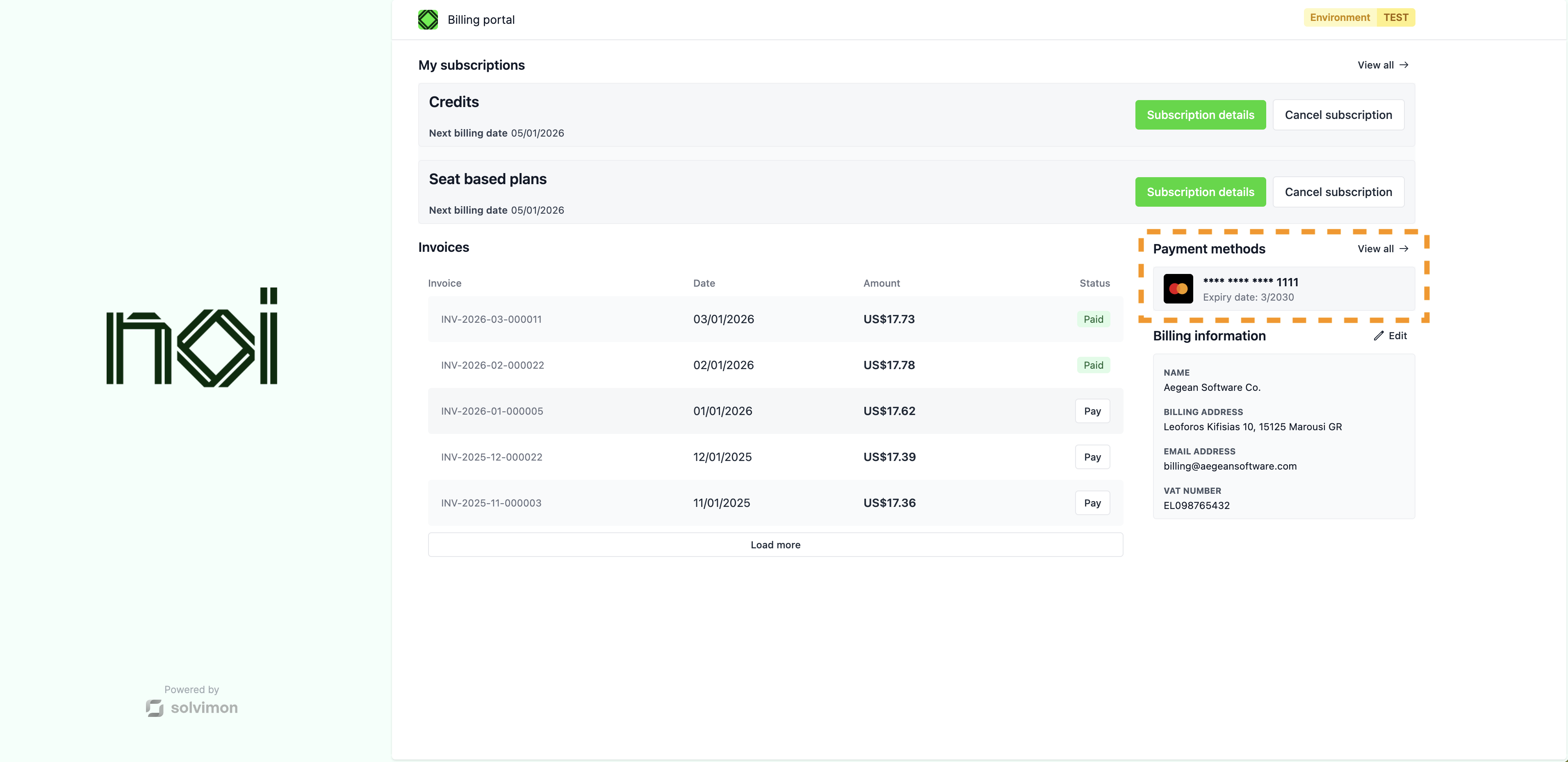Image resolution: width=1568 pixels, height=762 pixels.
Task: Click the large noi brand logo
Action: (192, 338)
